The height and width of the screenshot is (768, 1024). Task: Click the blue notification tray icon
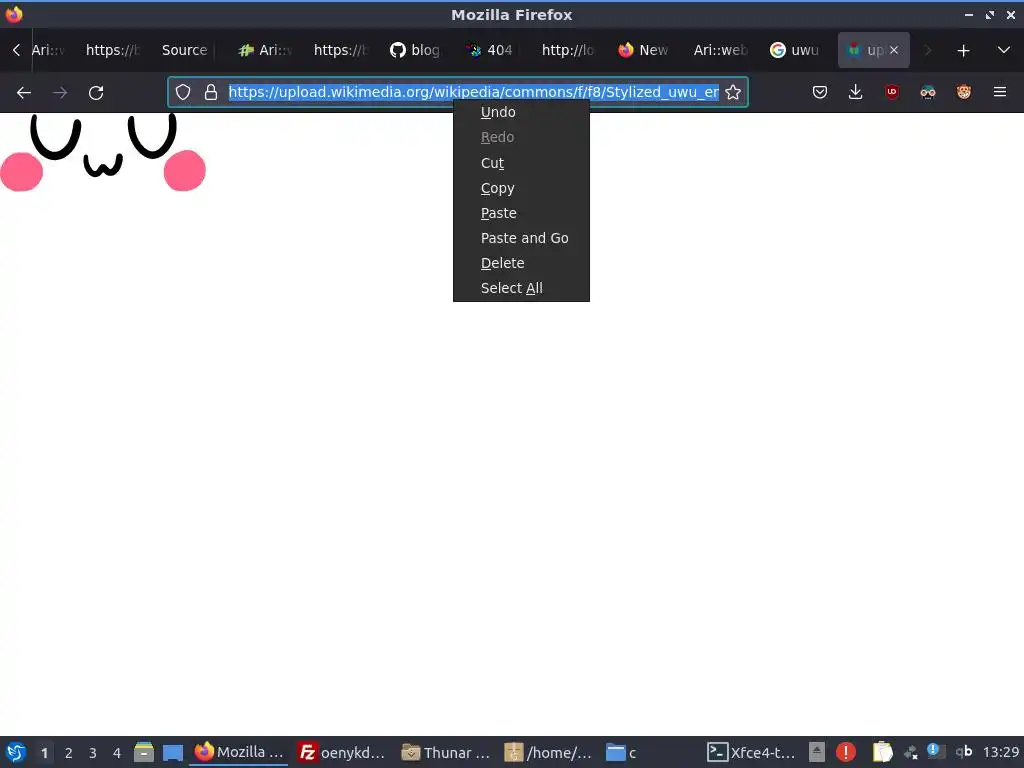click(936, 751)
